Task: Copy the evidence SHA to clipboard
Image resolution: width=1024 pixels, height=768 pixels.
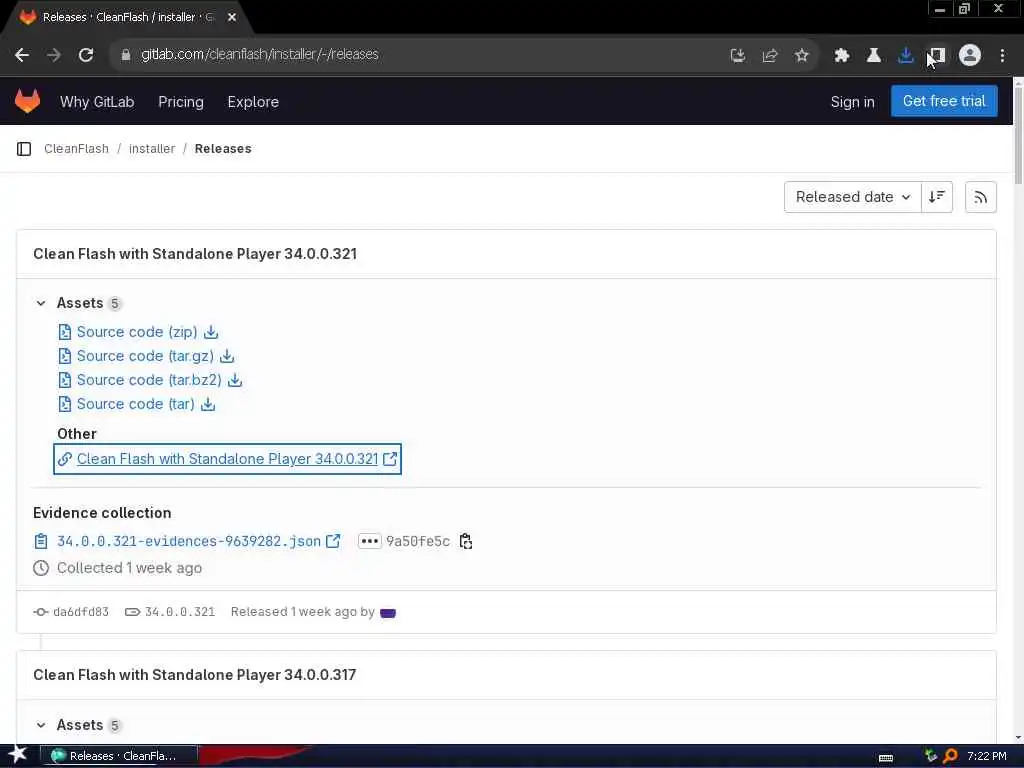Action: coord(466,541)
